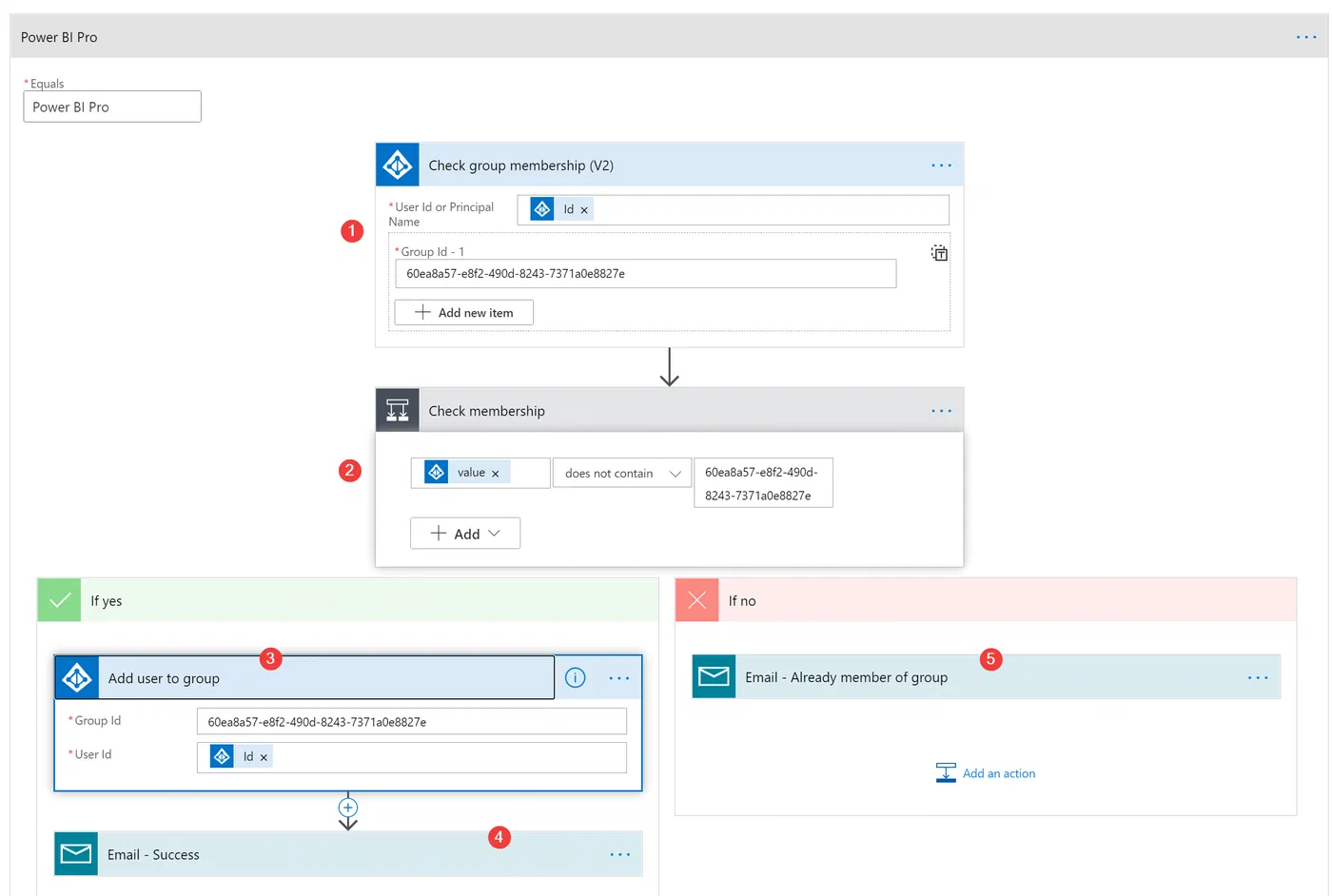Image resolution: width=1332 pixels, height=896 pixels.
Task: Expand the Email - Success action
Action: 348,854
